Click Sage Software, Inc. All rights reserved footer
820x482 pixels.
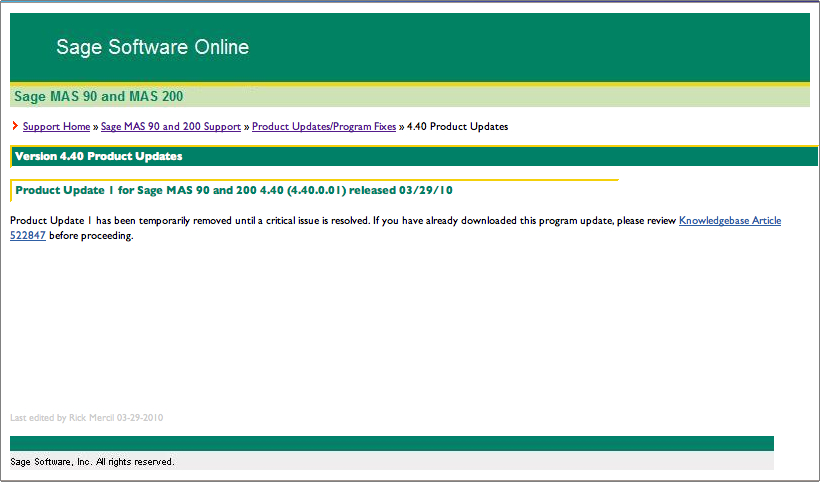[92, 462]
